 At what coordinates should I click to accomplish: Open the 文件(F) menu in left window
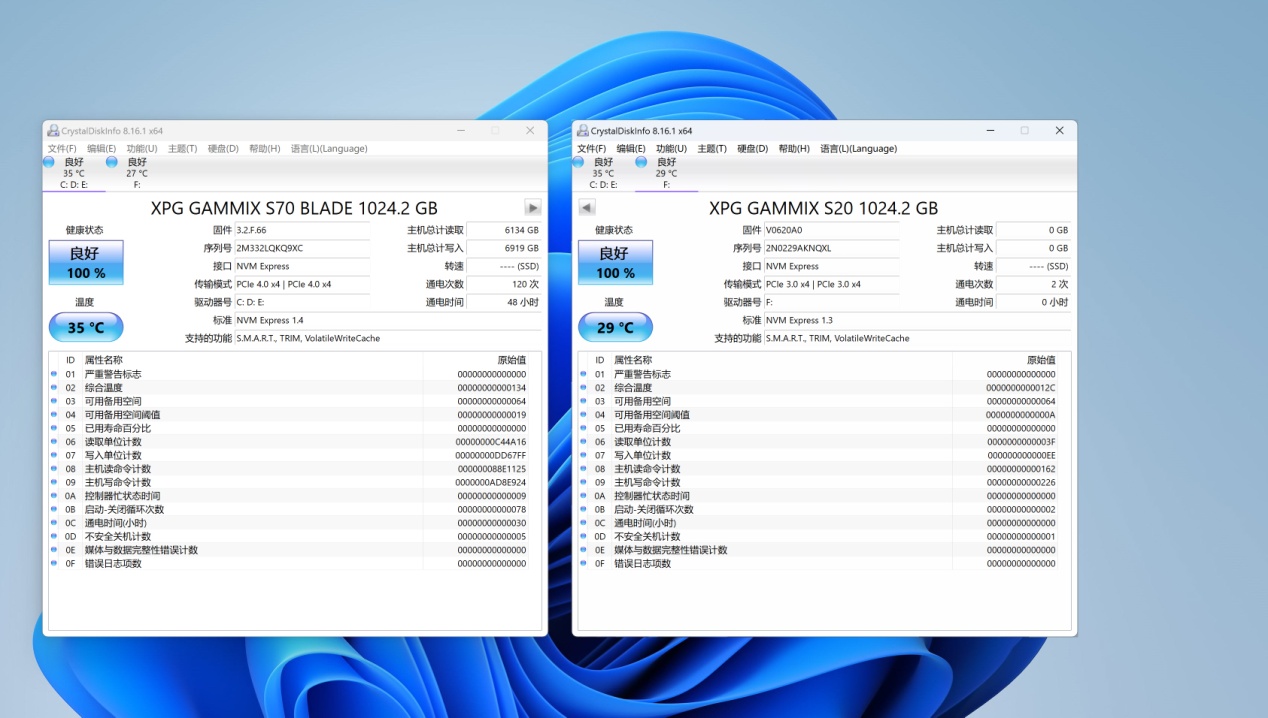(63, 148)
